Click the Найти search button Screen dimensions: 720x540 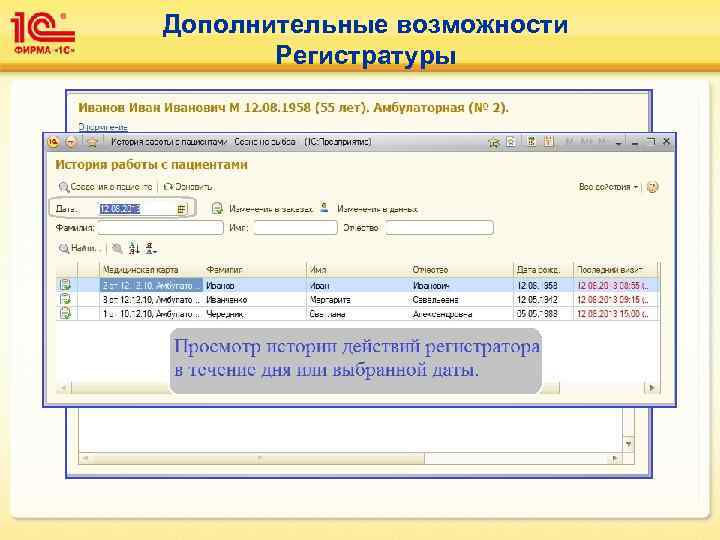[x=78, y=248]
